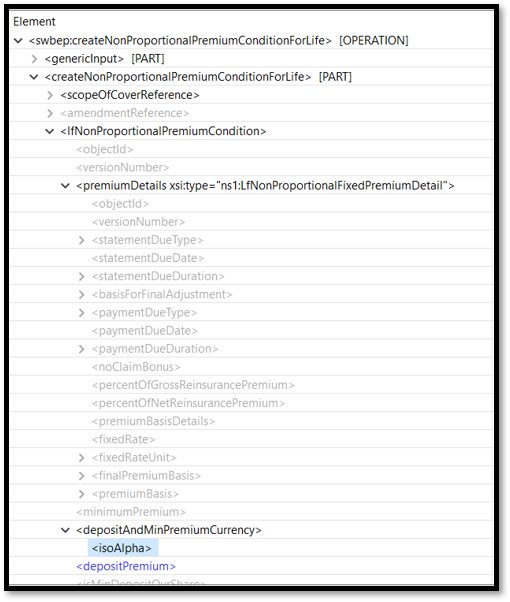
Task: Expand the scopeOfCoverReference element
Action: coord(50,95)
